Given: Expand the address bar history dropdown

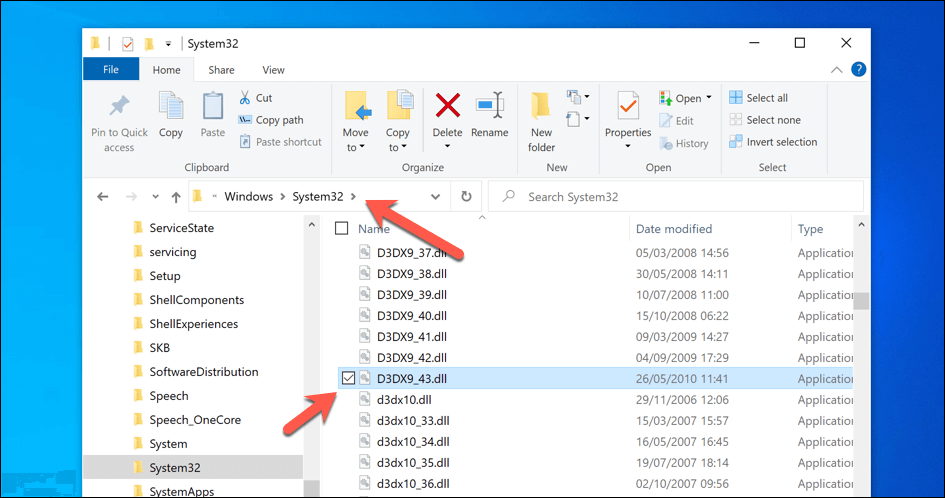Looking at the screenshot, I should click(435, 197).
